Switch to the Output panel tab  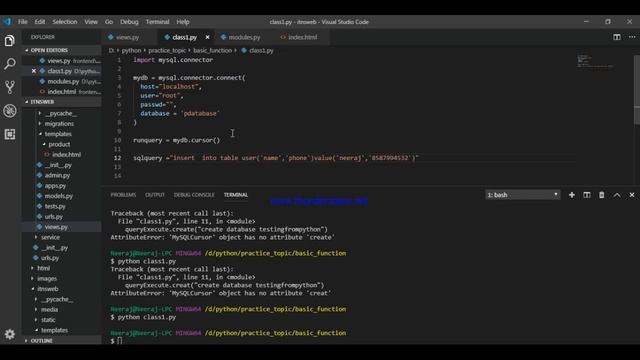(155, 195)
